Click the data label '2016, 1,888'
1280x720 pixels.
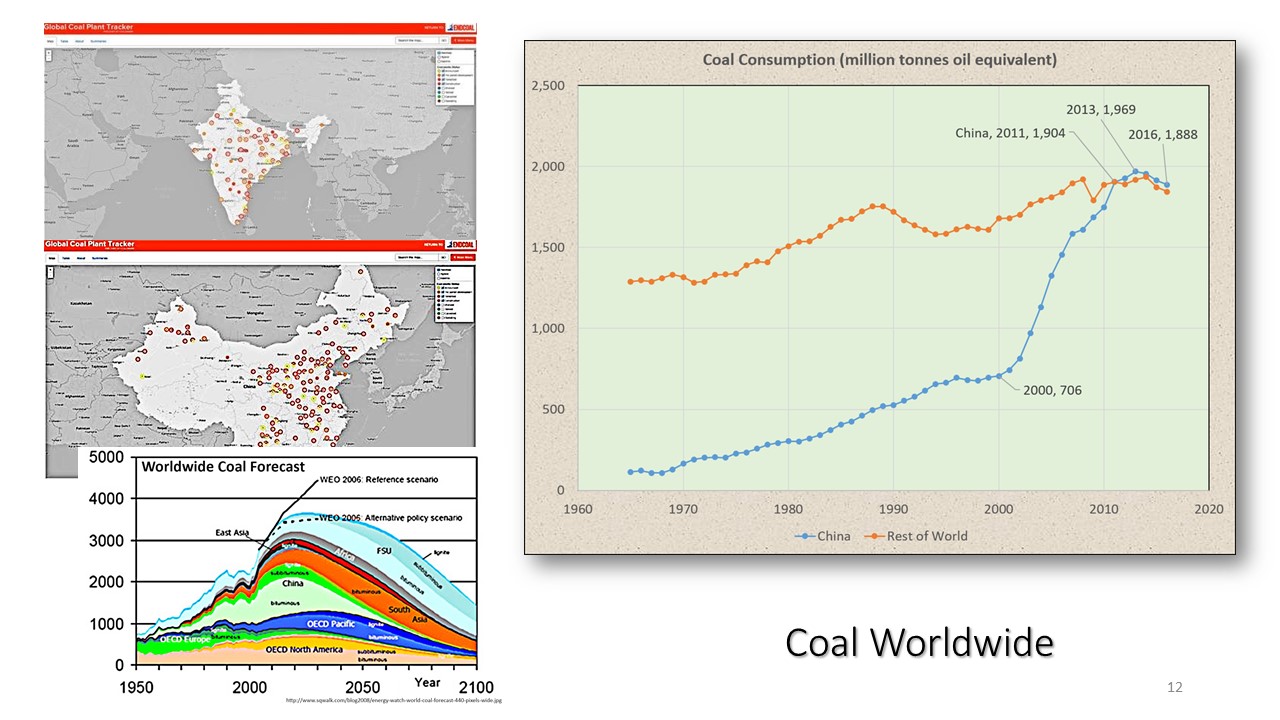click(1162, 134)
